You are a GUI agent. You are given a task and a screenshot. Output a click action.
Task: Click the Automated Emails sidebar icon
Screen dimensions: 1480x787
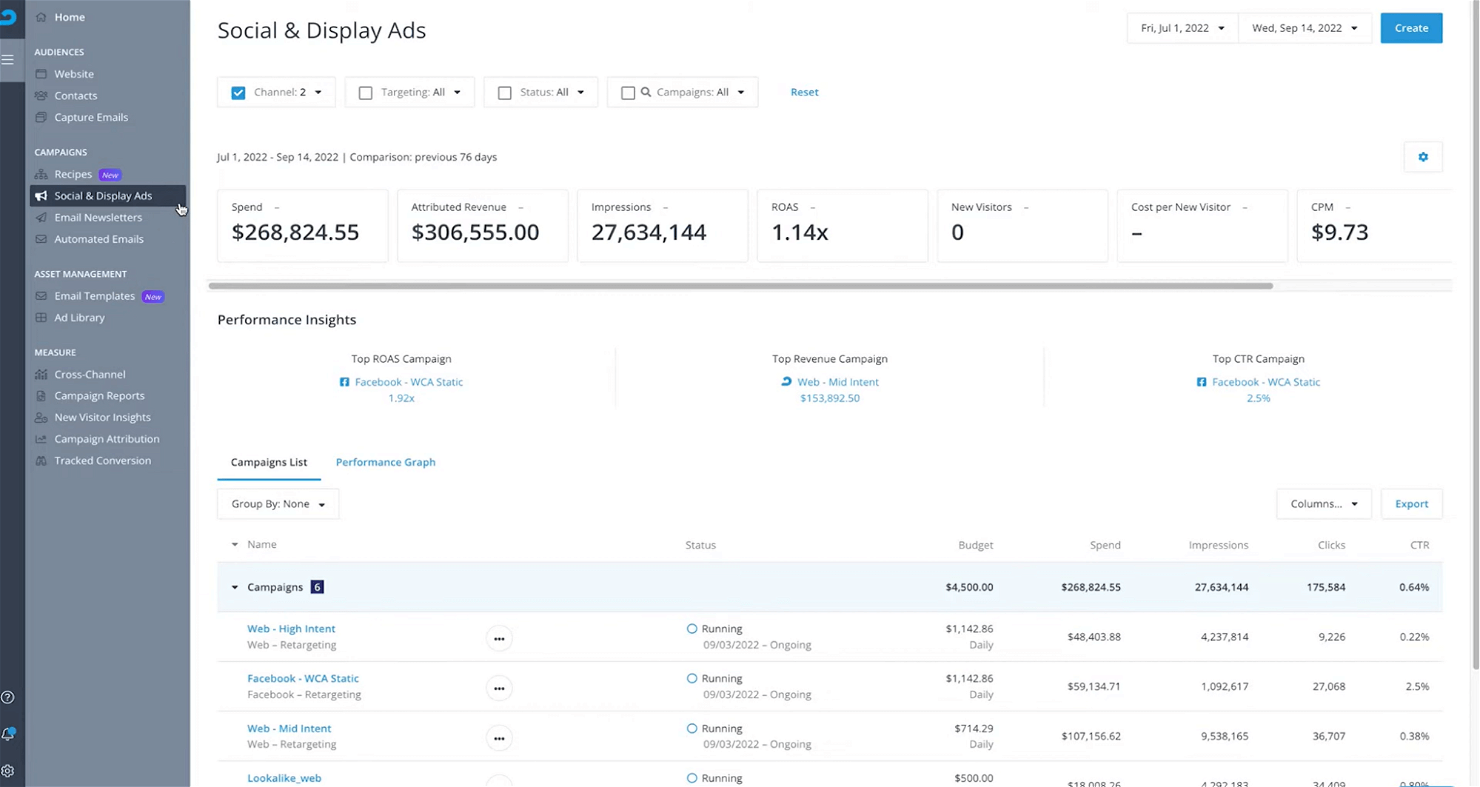click(x=41, y=239)
